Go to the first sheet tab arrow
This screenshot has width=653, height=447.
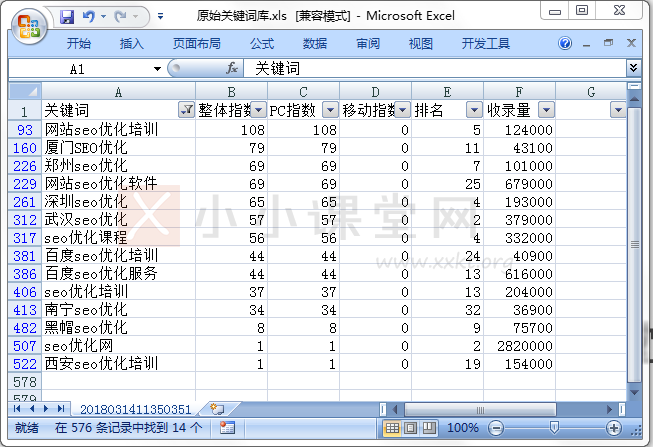pyautogui.click(x=17, y=409)
